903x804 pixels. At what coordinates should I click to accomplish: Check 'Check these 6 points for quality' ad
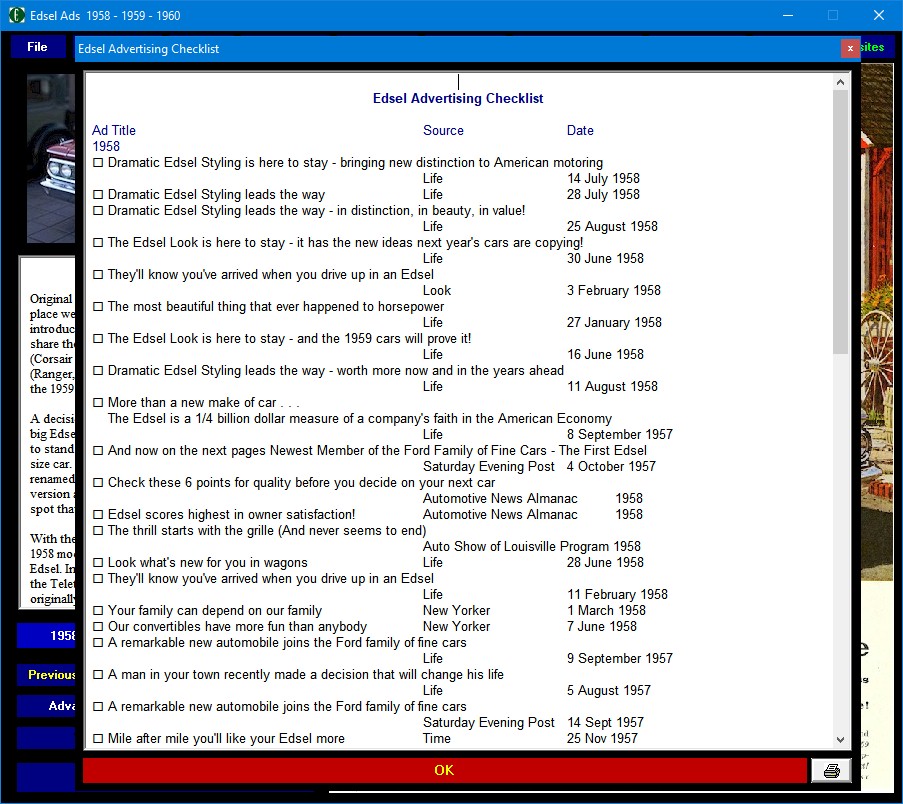point(98,483)
